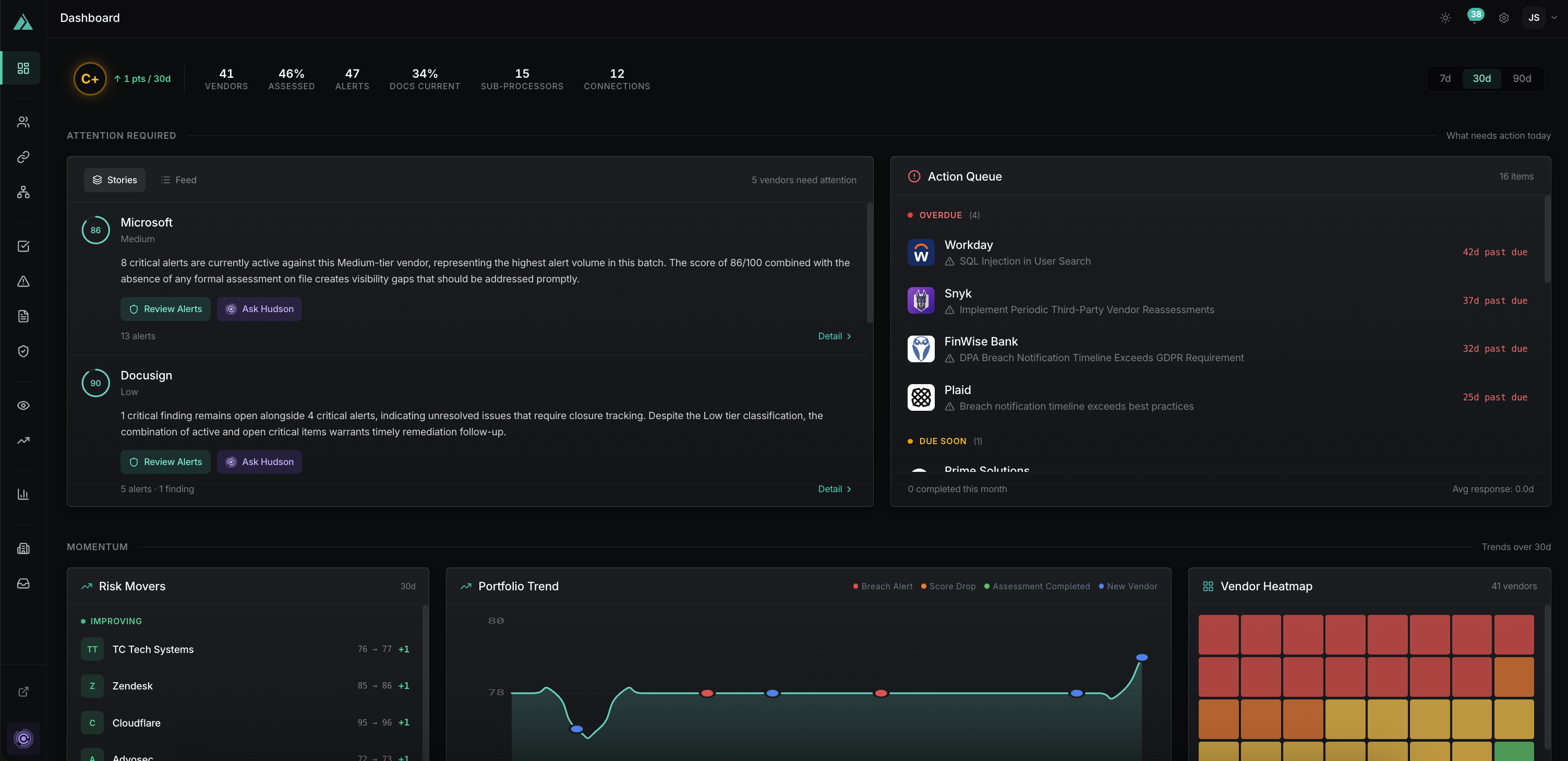Click the Plaid logo in Action Queue

[921, 397]
